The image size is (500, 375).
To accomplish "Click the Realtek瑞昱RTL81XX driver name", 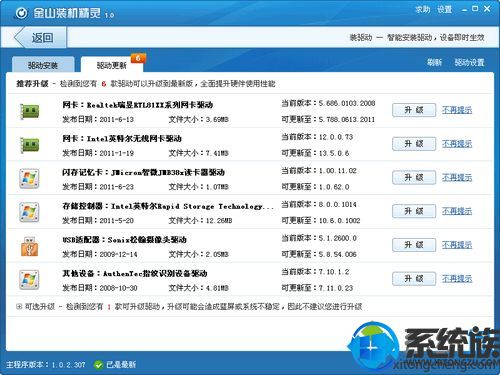I will tap(137, 105).
